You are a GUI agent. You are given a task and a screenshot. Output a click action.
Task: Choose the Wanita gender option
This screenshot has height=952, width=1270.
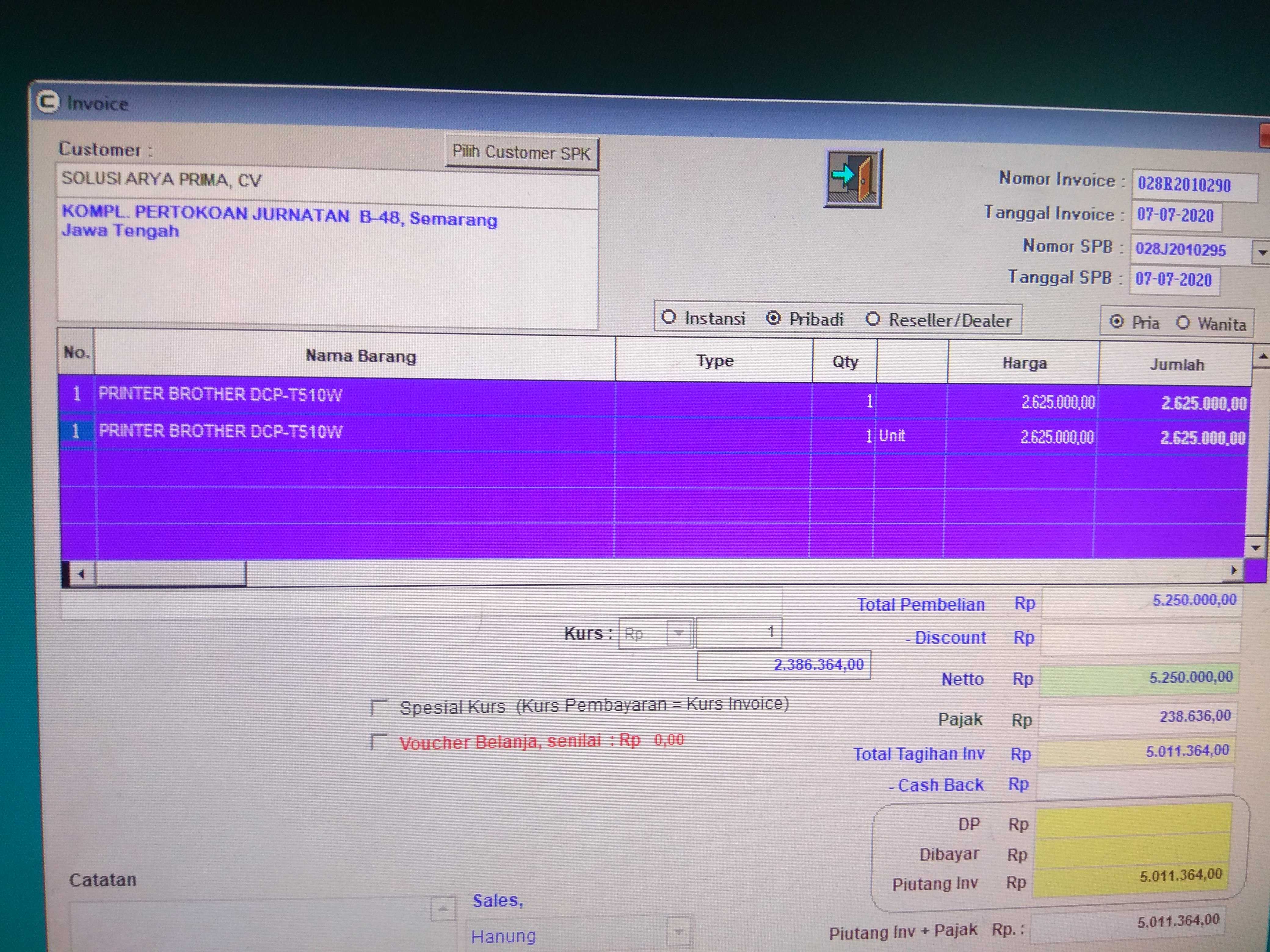click(x=1183, y=323)
